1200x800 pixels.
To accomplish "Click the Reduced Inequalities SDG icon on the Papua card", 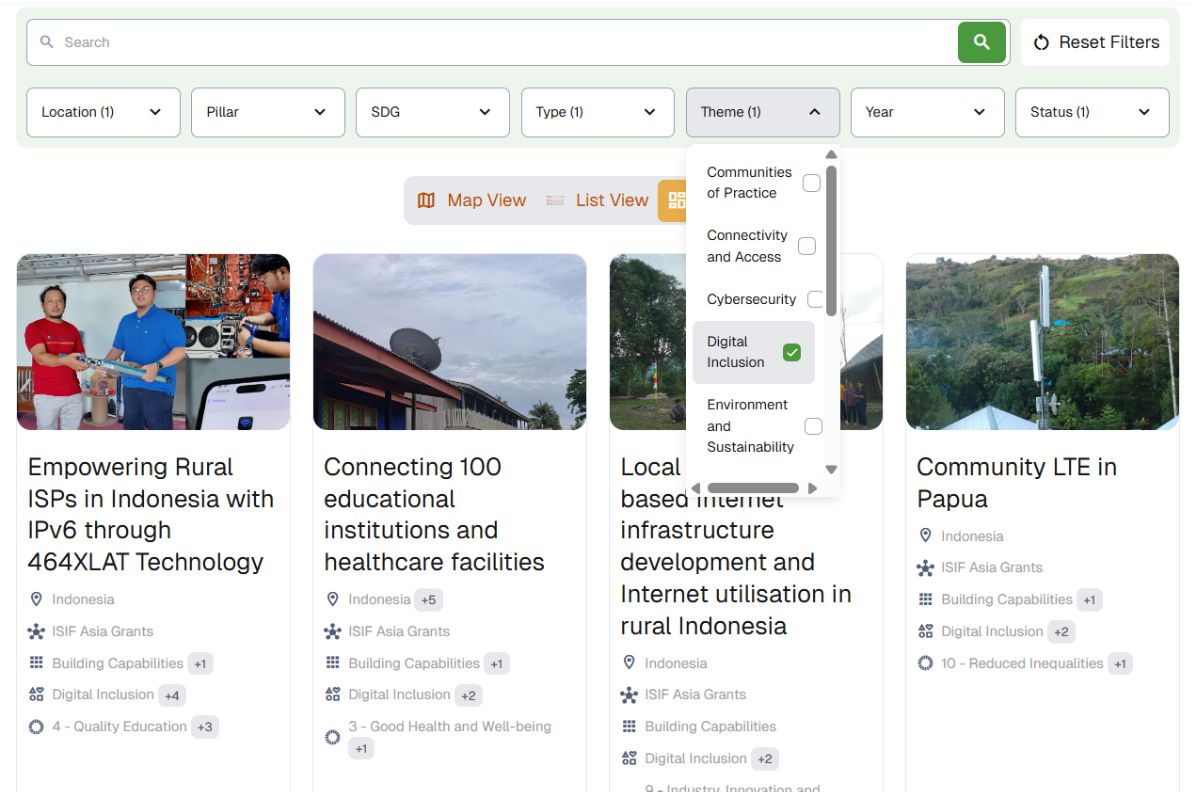I will click(925, 663).
